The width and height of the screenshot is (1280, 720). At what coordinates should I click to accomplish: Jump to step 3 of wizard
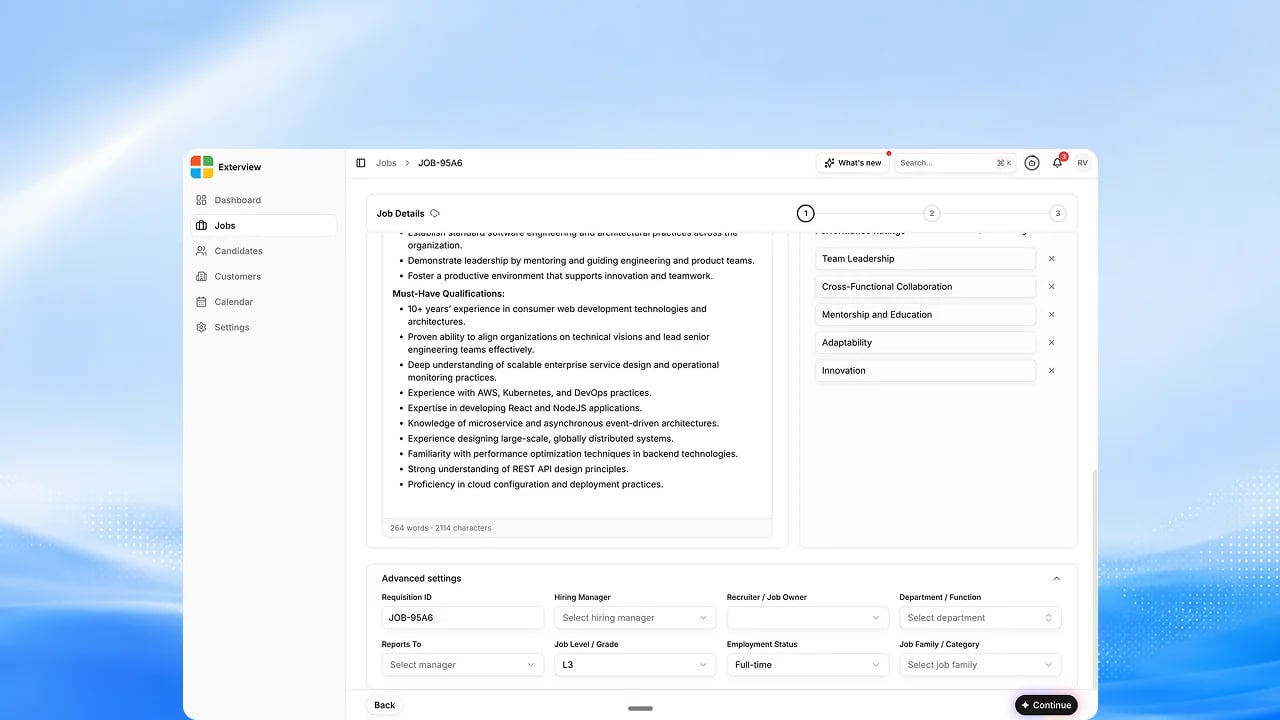coord(1058,213)
